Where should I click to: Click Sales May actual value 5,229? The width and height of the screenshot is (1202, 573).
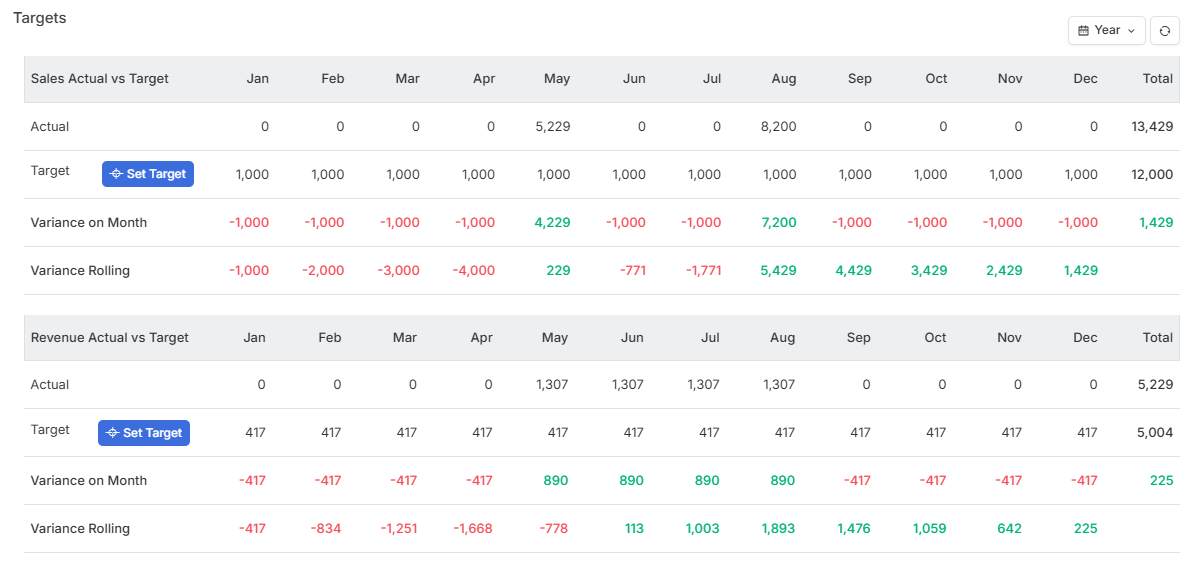tap(553, 127)
